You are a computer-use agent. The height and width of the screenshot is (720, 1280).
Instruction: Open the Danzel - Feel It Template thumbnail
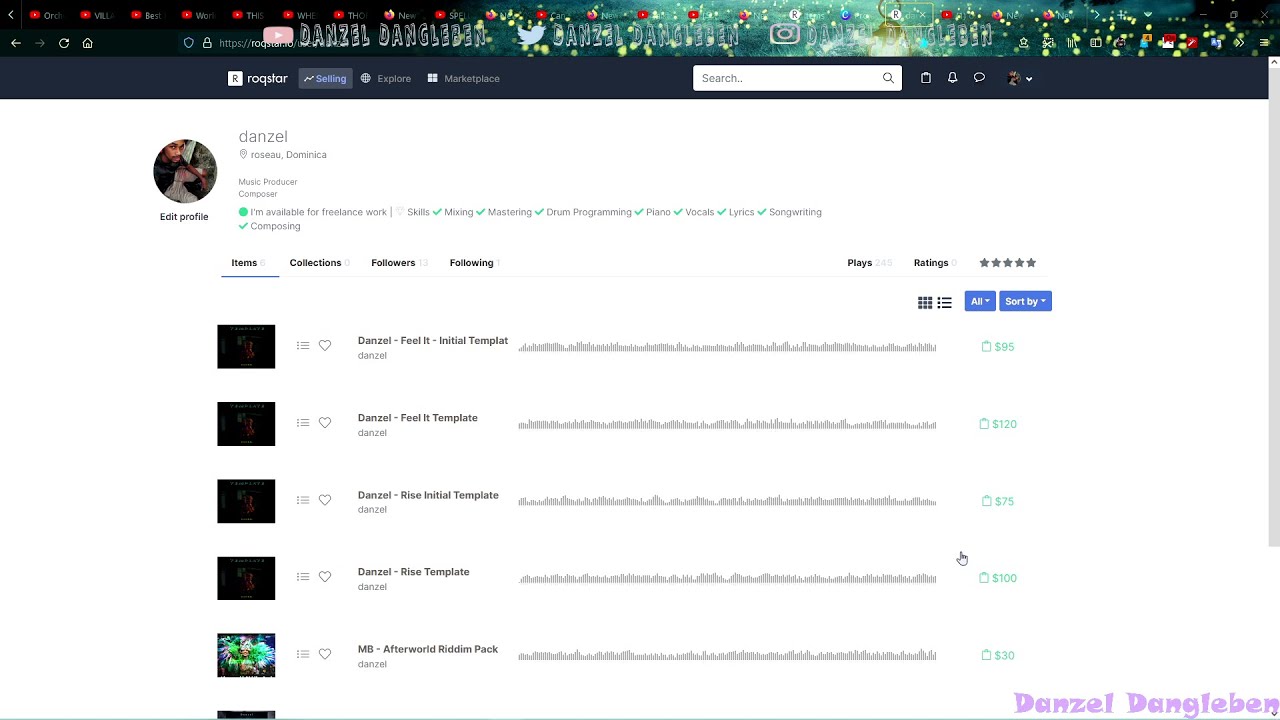246,424
